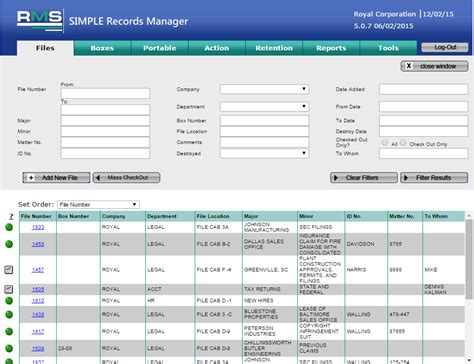Click the Box Number filter input field

pyautogui.click(x=264, y=120)
